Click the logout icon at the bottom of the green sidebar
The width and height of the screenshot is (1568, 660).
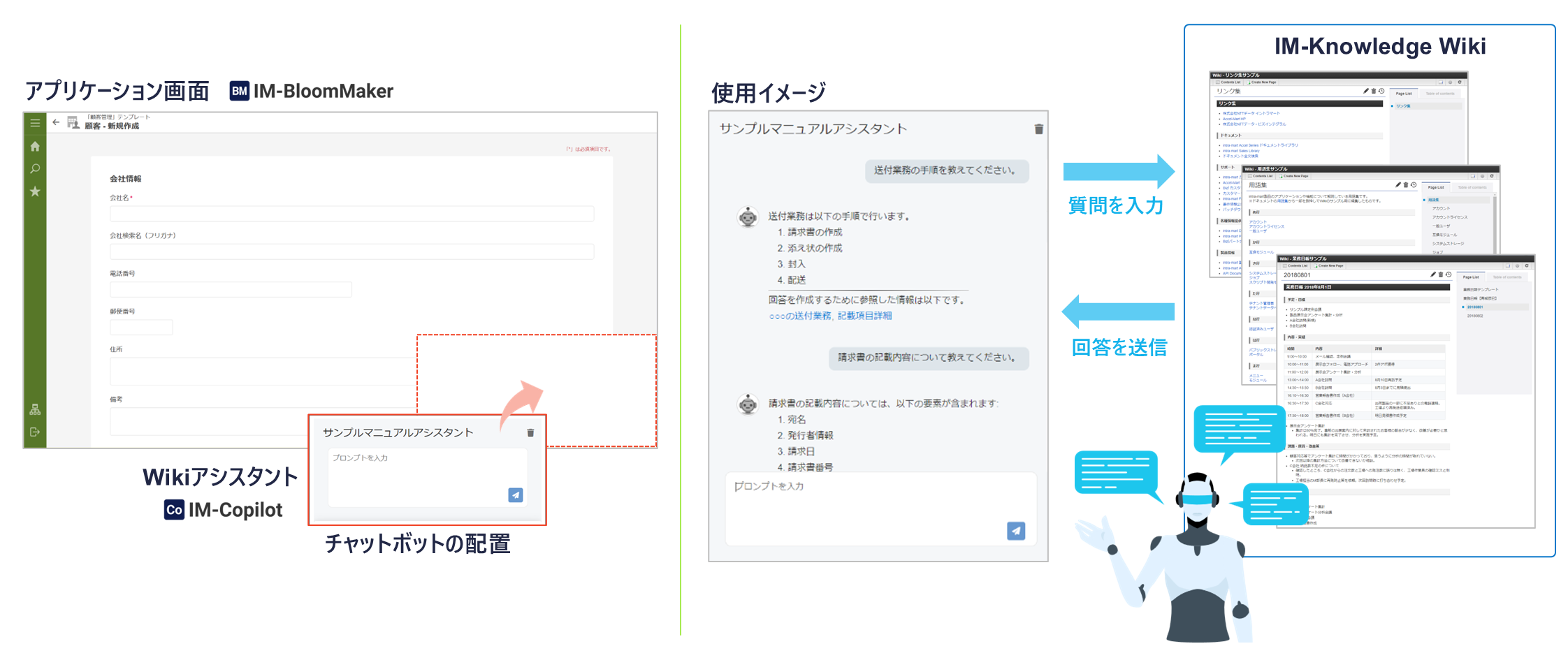click(x=35, y=432)
